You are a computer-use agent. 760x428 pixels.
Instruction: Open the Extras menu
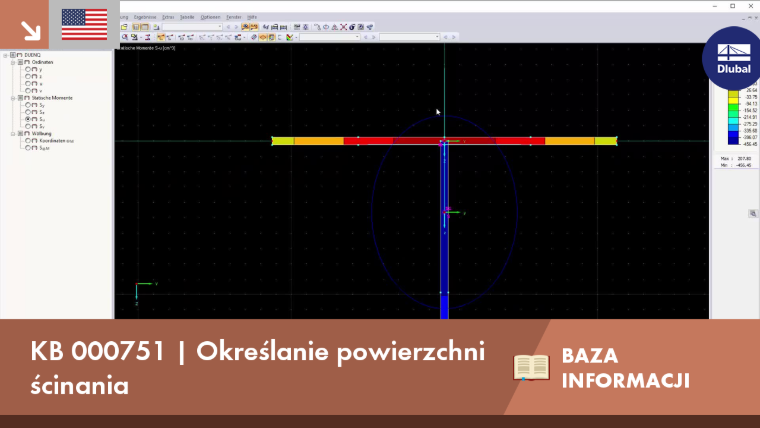point(168,17)
